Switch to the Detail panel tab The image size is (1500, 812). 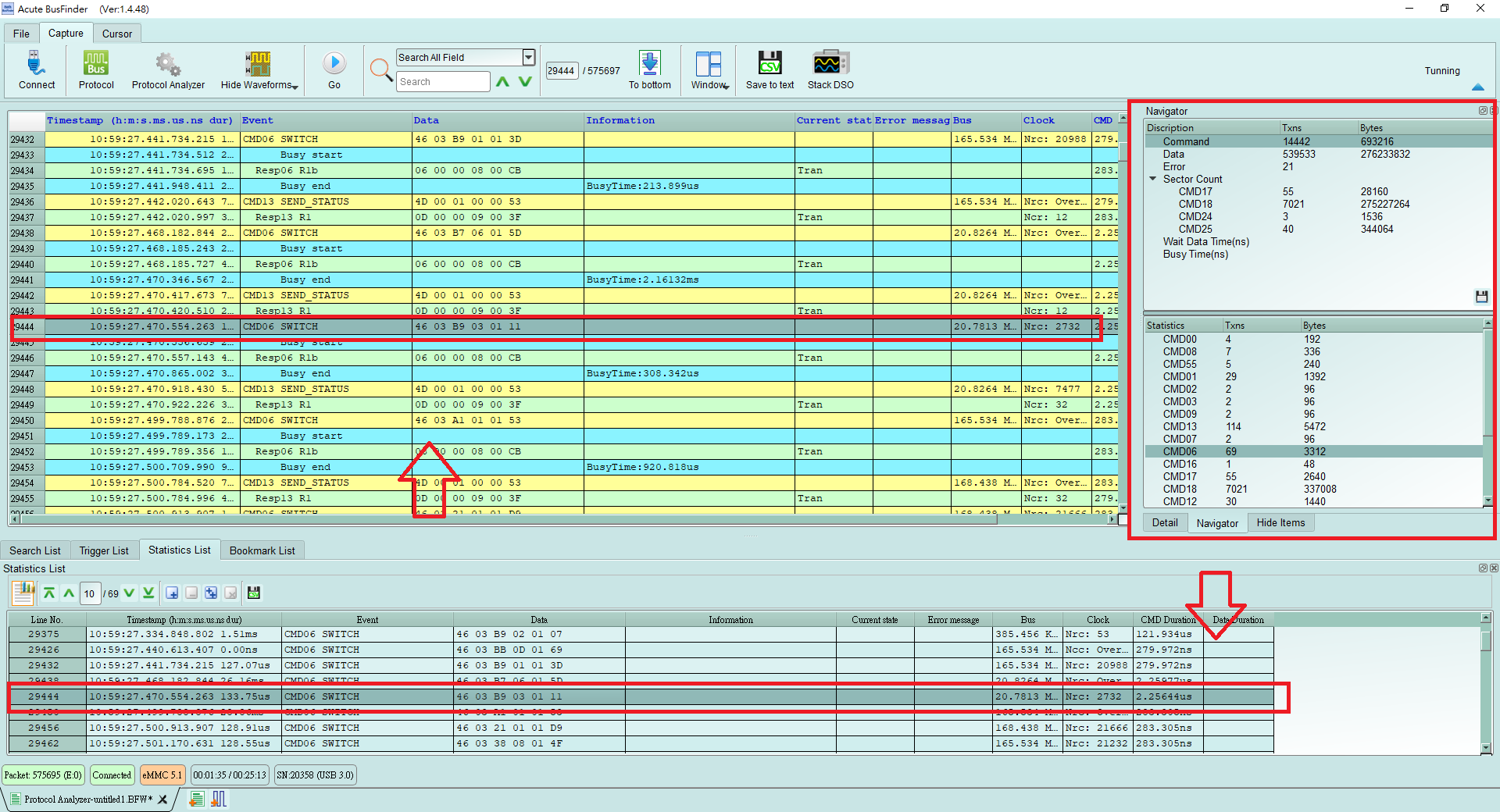(x=1165, y=523)
